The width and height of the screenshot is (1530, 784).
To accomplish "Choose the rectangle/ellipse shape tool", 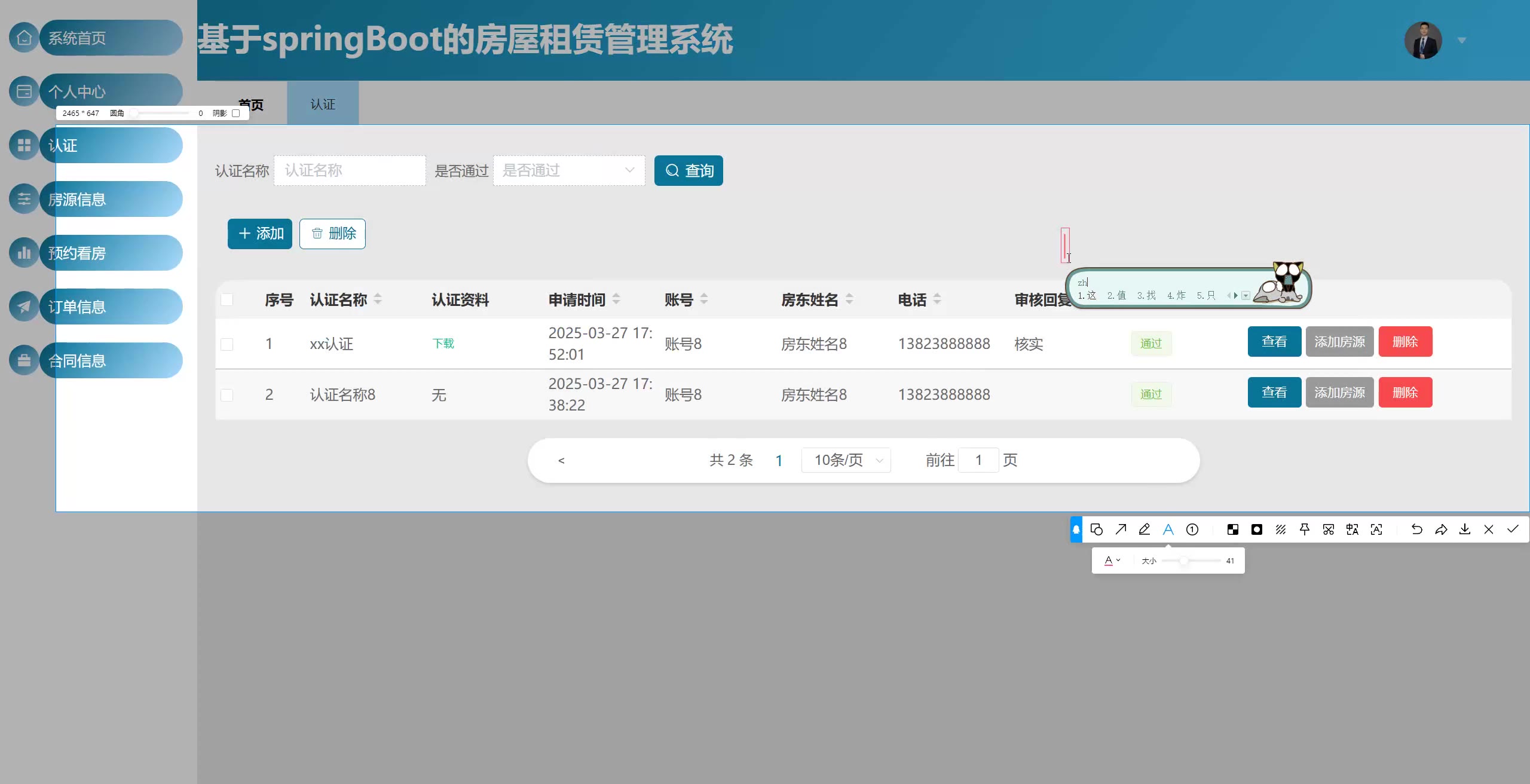I will click(x=1097, y=529).
